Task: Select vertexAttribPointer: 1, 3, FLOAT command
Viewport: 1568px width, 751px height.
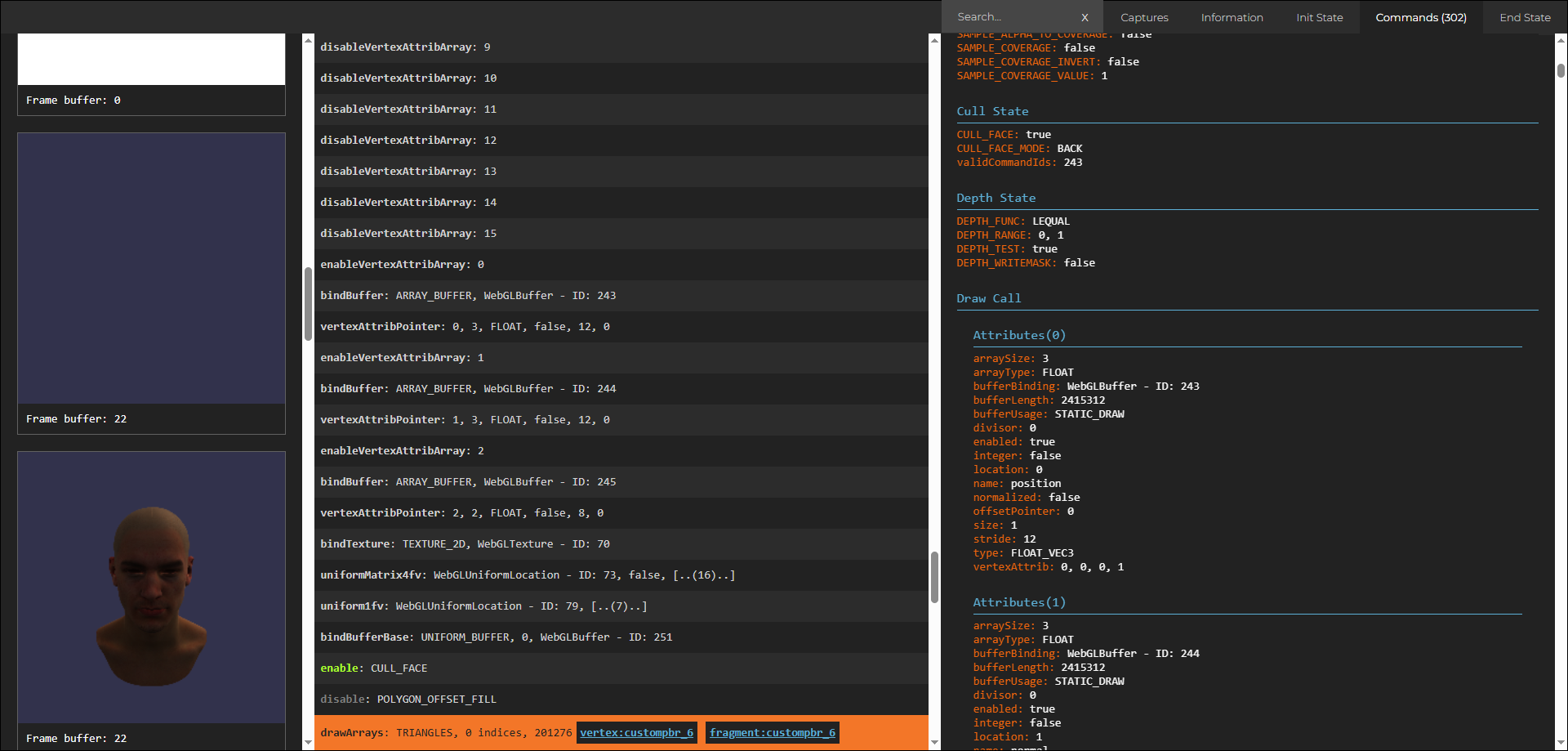Action: [621, 420]
